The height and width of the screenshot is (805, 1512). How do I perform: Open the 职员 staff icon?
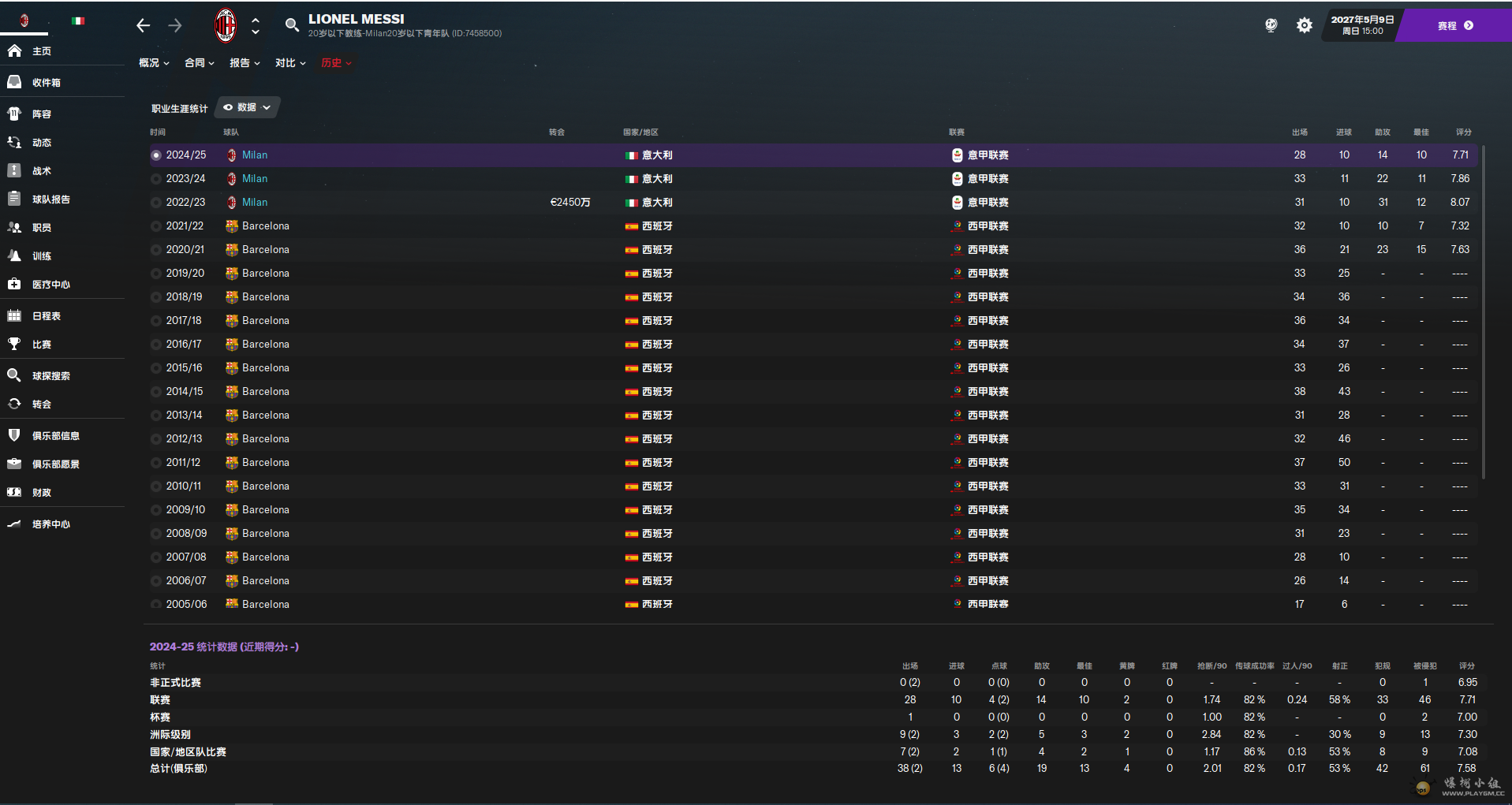14,227
